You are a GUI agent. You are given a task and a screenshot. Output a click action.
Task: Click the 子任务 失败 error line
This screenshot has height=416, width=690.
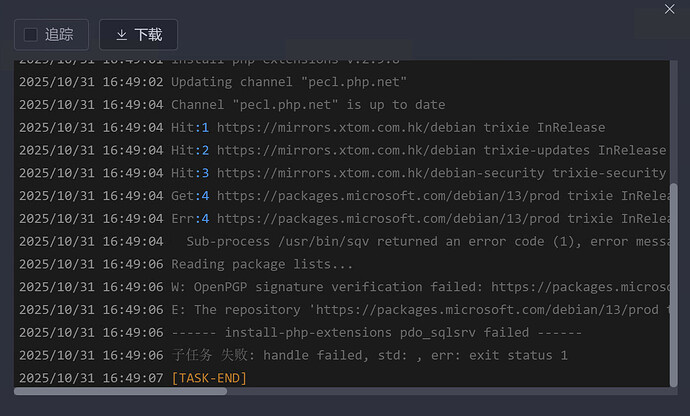coord(369,355)
